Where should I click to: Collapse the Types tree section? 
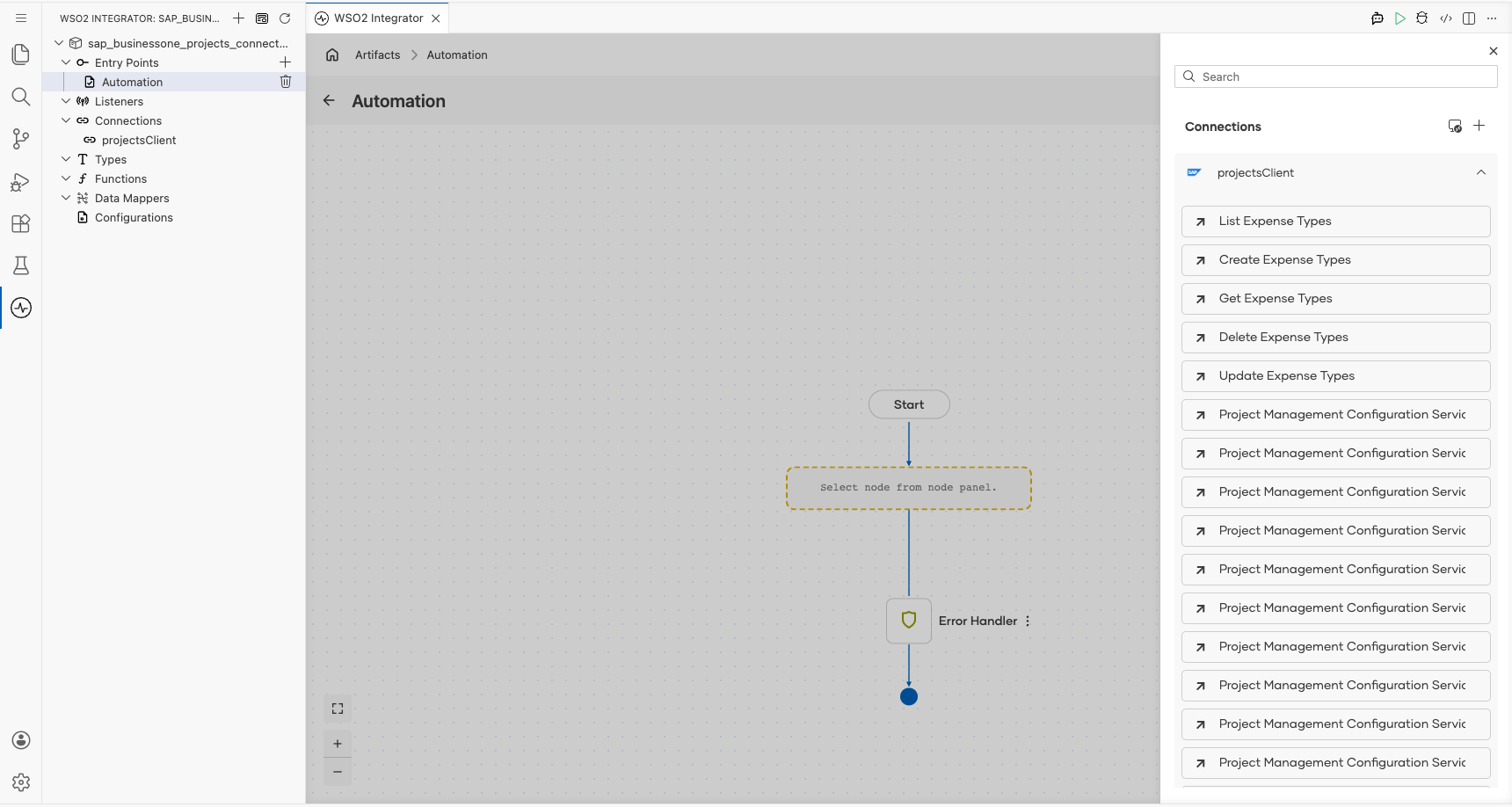click(66, 159)
